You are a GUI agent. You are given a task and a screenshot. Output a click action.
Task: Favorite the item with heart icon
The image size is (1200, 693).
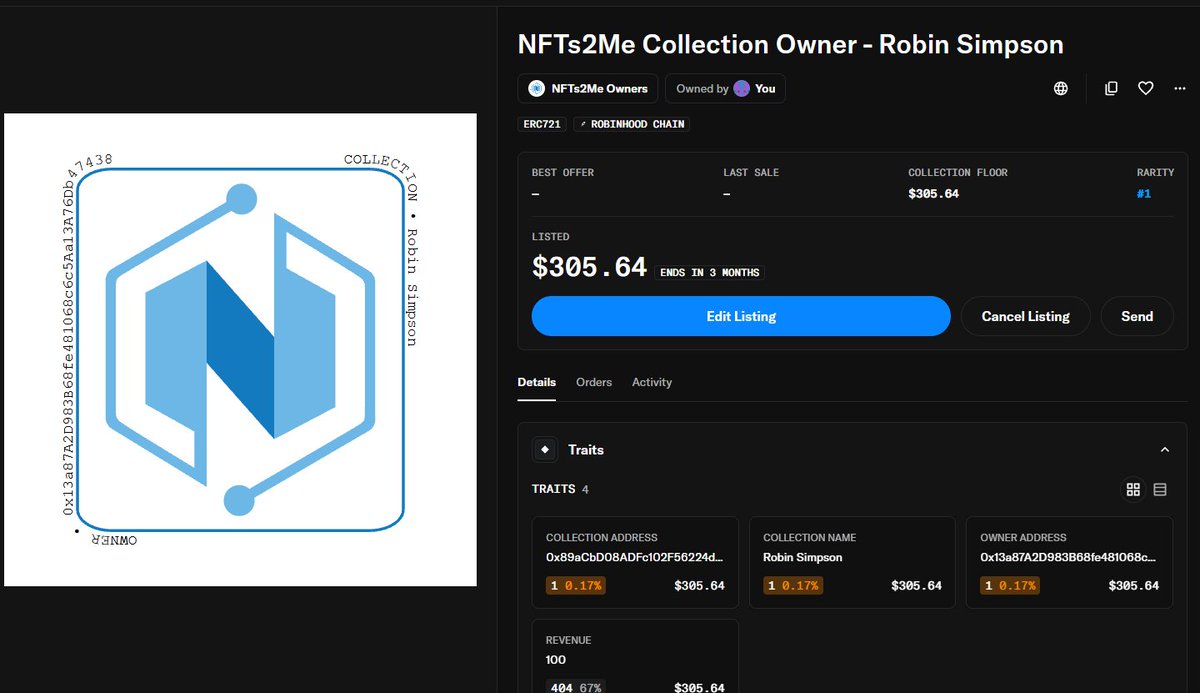(1146, 88)
